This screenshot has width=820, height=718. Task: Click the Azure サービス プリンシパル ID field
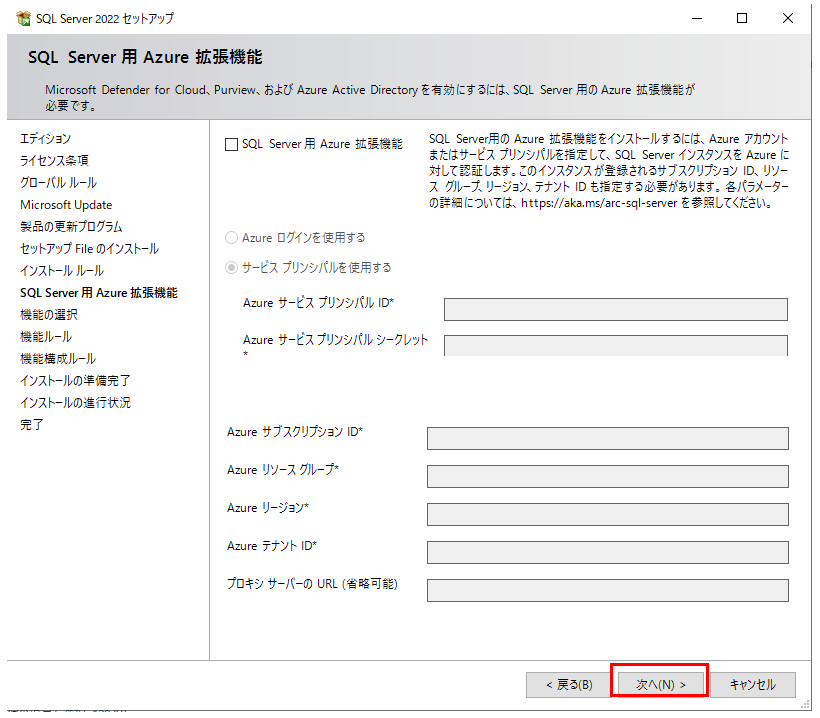tap(615, 309)
